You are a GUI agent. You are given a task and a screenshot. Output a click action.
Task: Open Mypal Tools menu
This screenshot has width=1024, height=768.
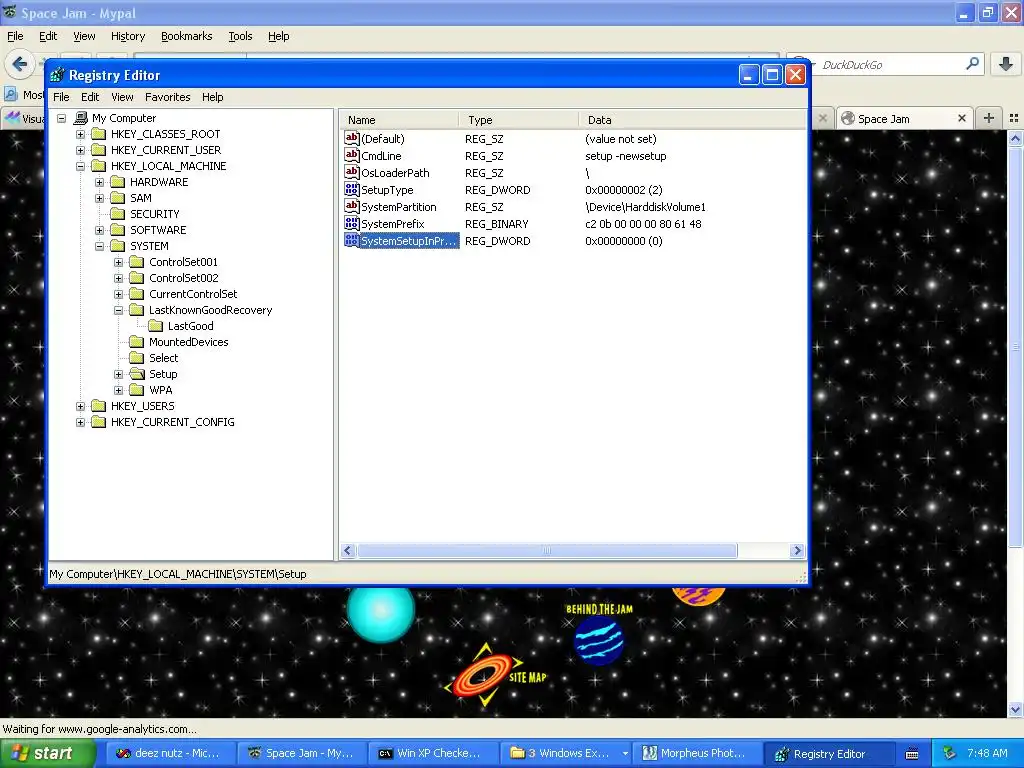pyautogui.click(x=240, y=36)
